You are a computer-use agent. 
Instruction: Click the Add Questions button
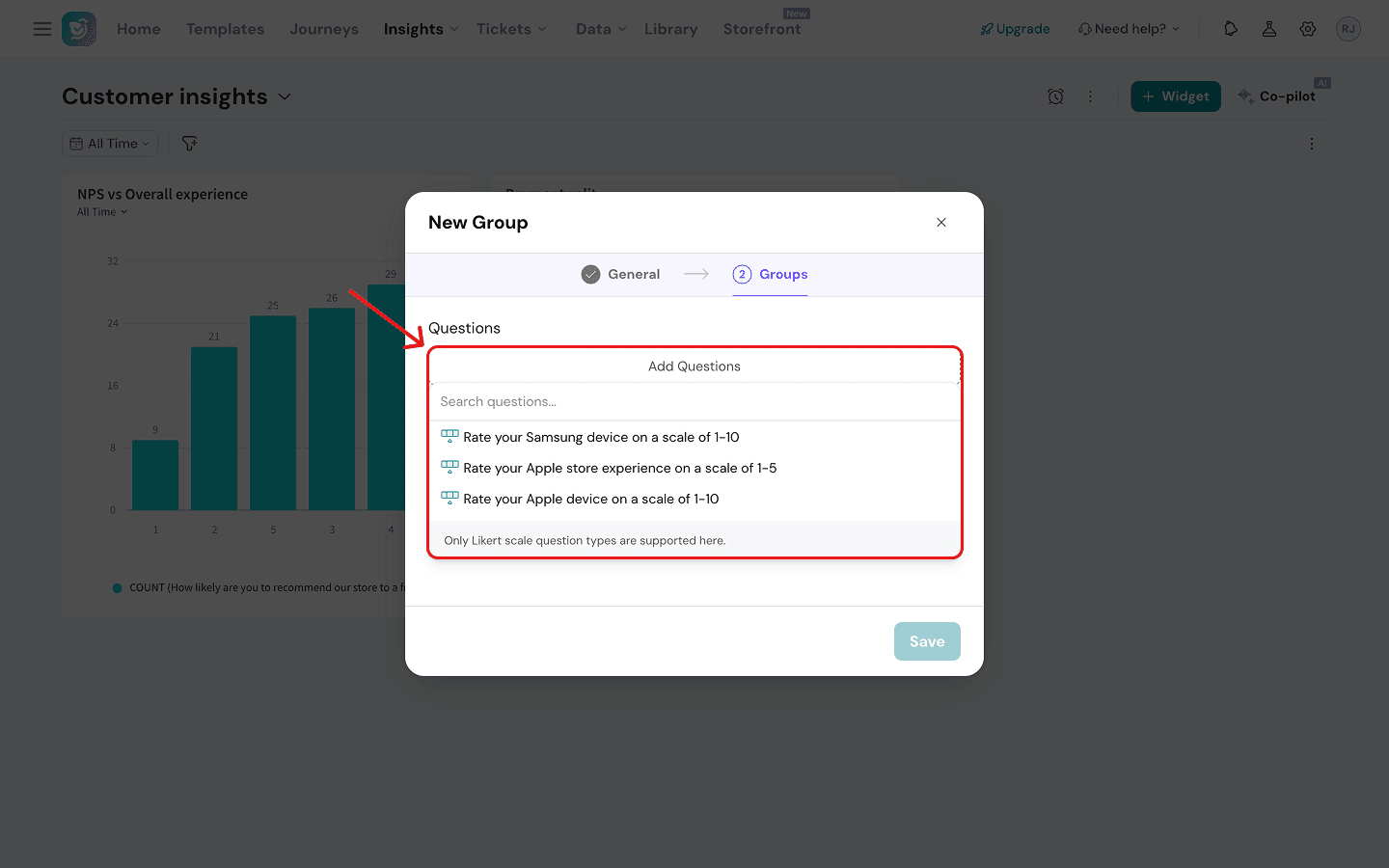694,366
